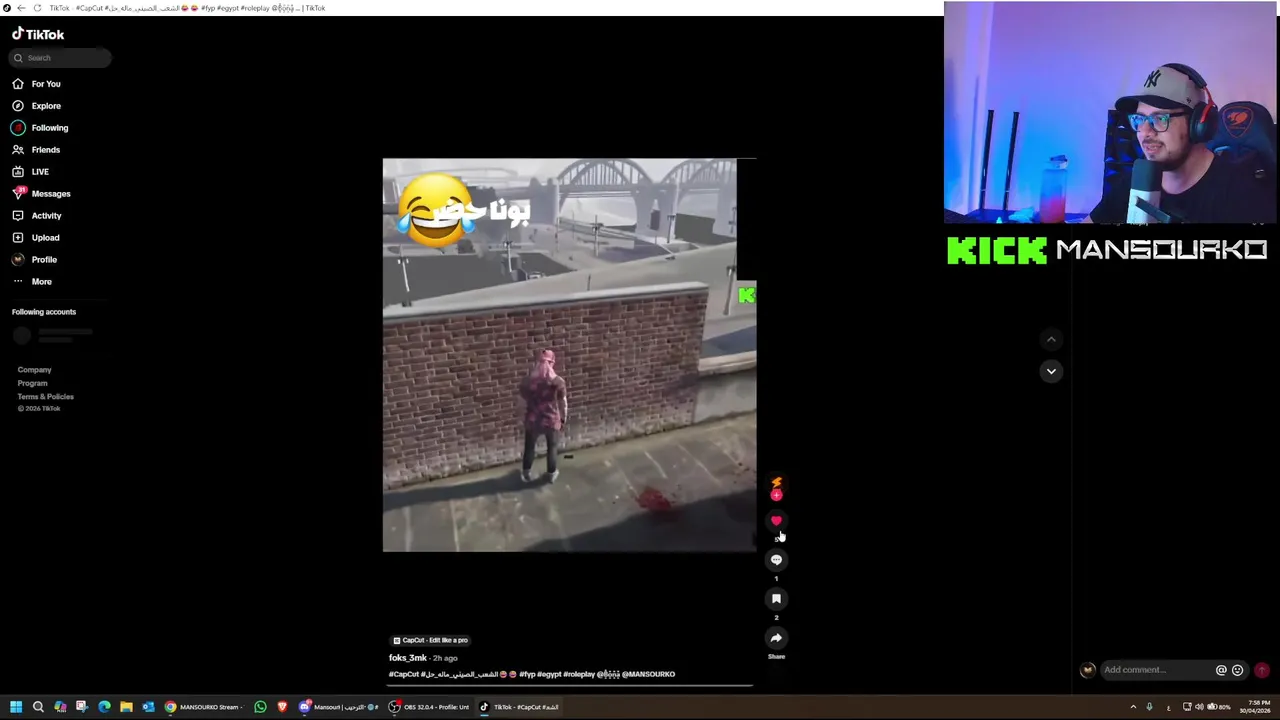Open the volume control in the tray
The image size is (1280, 720).
point(1200,707)
